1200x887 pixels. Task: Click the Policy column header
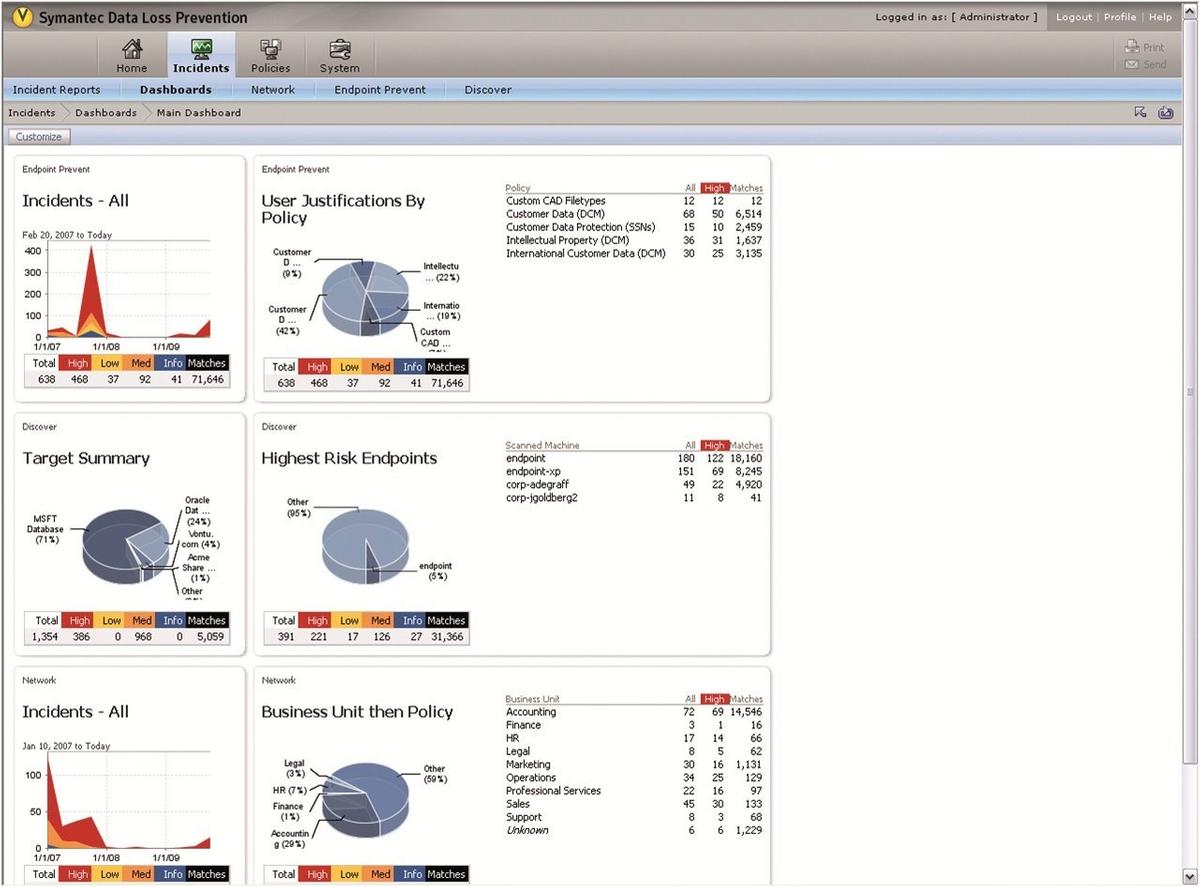pyautogui.click(x=518, y=188)
